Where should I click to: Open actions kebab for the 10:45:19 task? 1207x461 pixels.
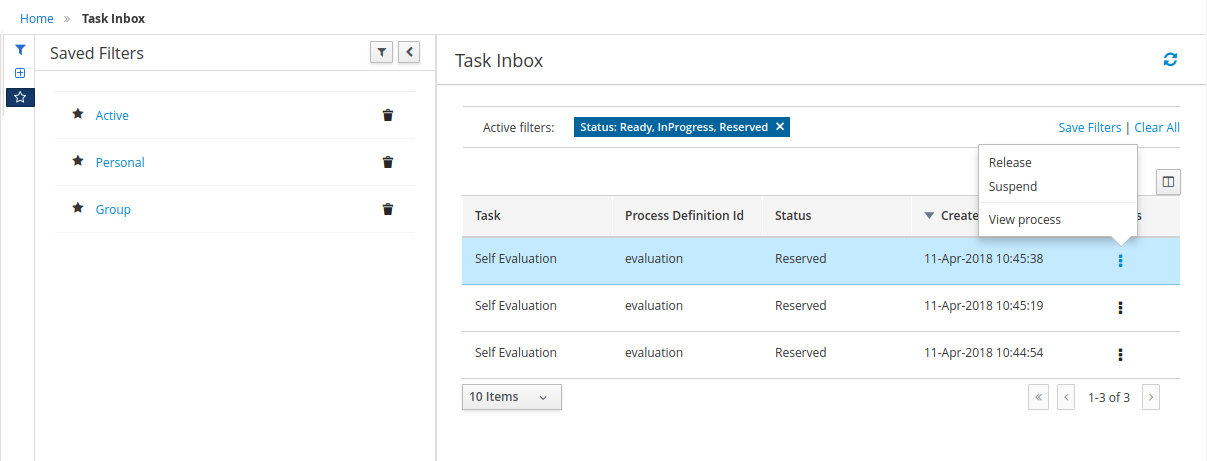pos(1120,307)
